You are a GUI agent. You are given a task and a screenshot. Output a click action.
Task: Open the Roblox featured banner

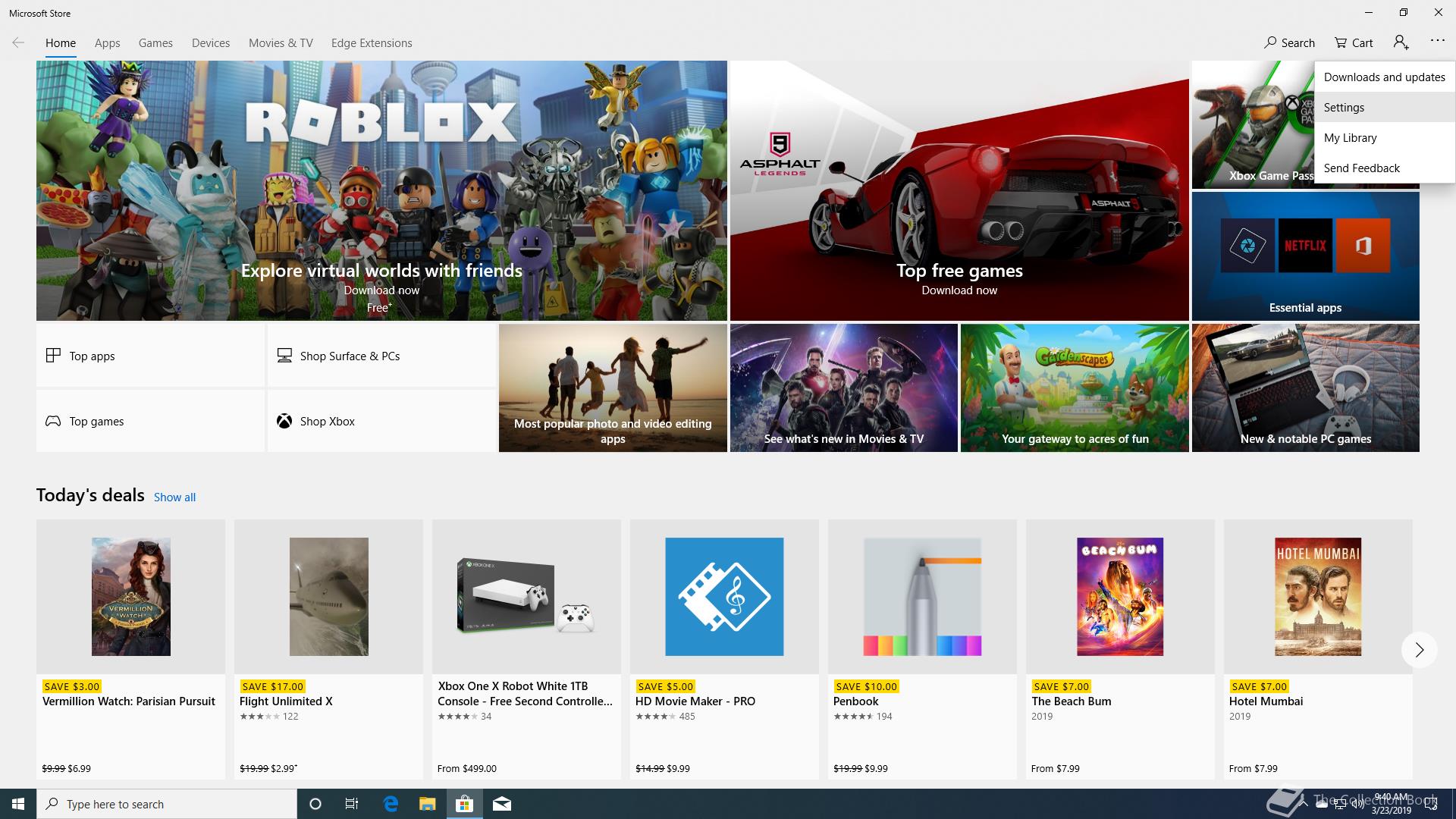(x=381, y=190)
